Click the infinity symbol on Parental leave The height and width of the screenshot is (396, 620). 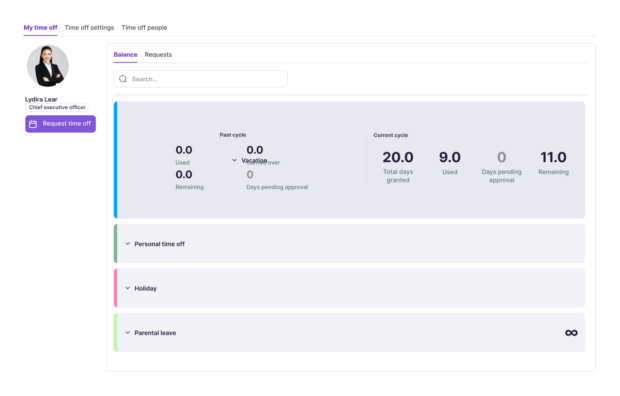[571, 333]
